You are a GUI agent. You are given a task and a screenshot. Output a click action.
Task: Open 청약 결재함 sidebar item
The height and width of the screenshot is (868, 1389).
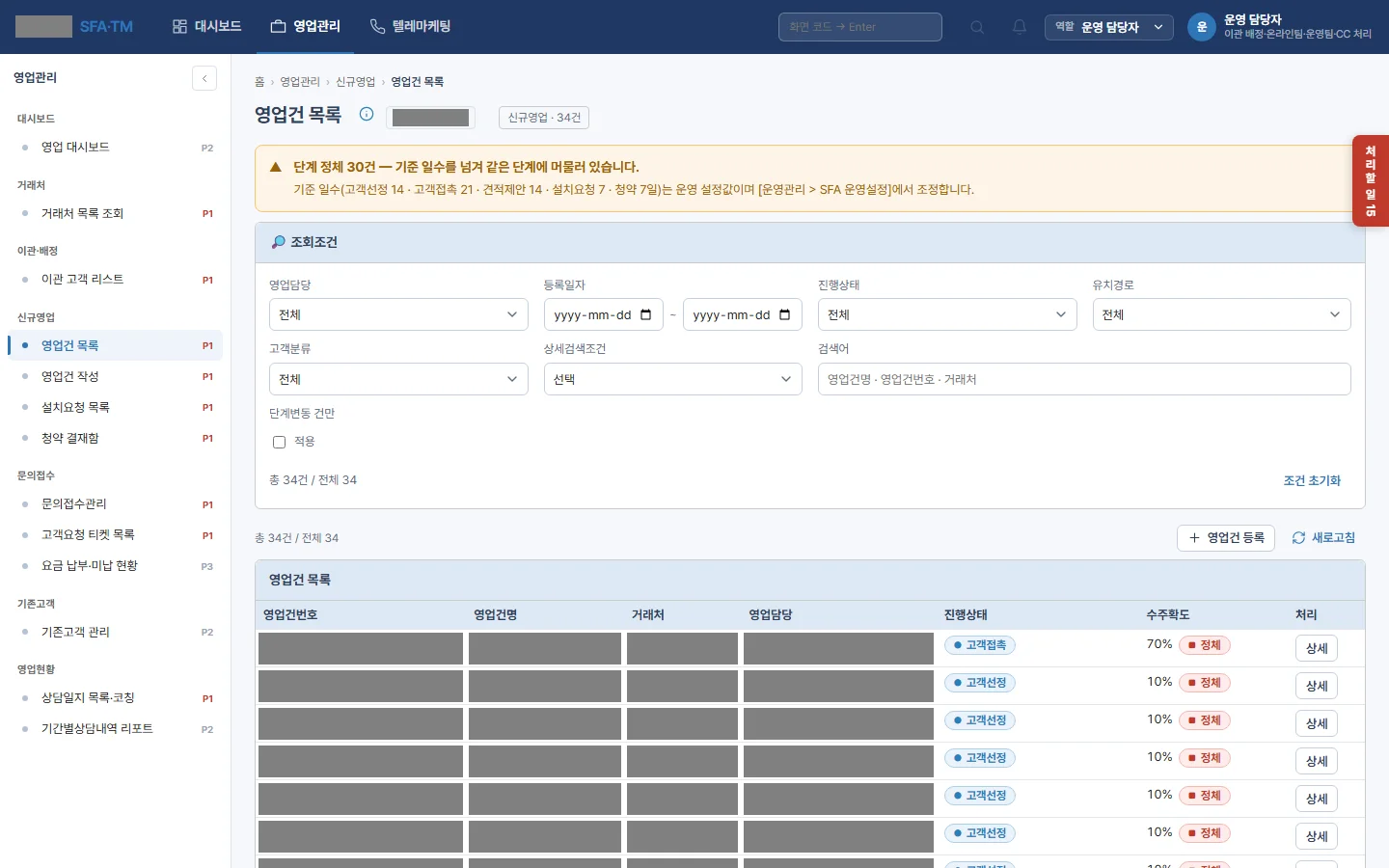click(x=115, y=438)
